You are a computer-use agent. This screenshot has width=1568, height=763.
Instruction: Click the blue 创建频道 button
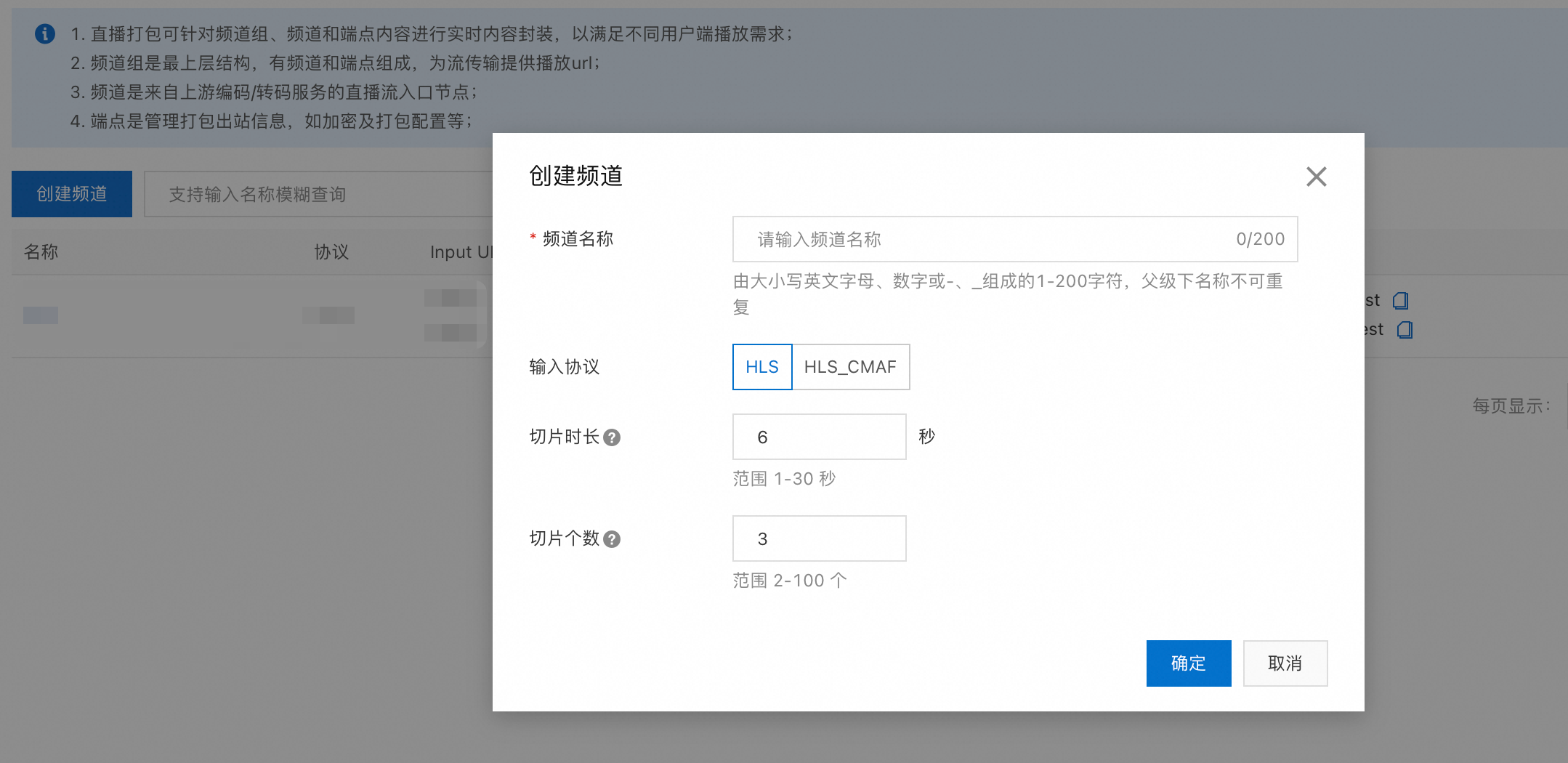72,194
